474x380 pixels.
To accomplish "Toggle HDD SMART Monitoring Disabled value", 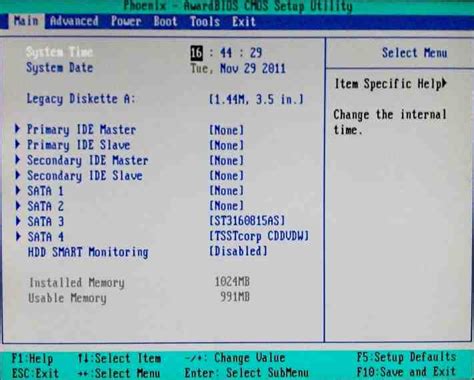I will (238, 251).
